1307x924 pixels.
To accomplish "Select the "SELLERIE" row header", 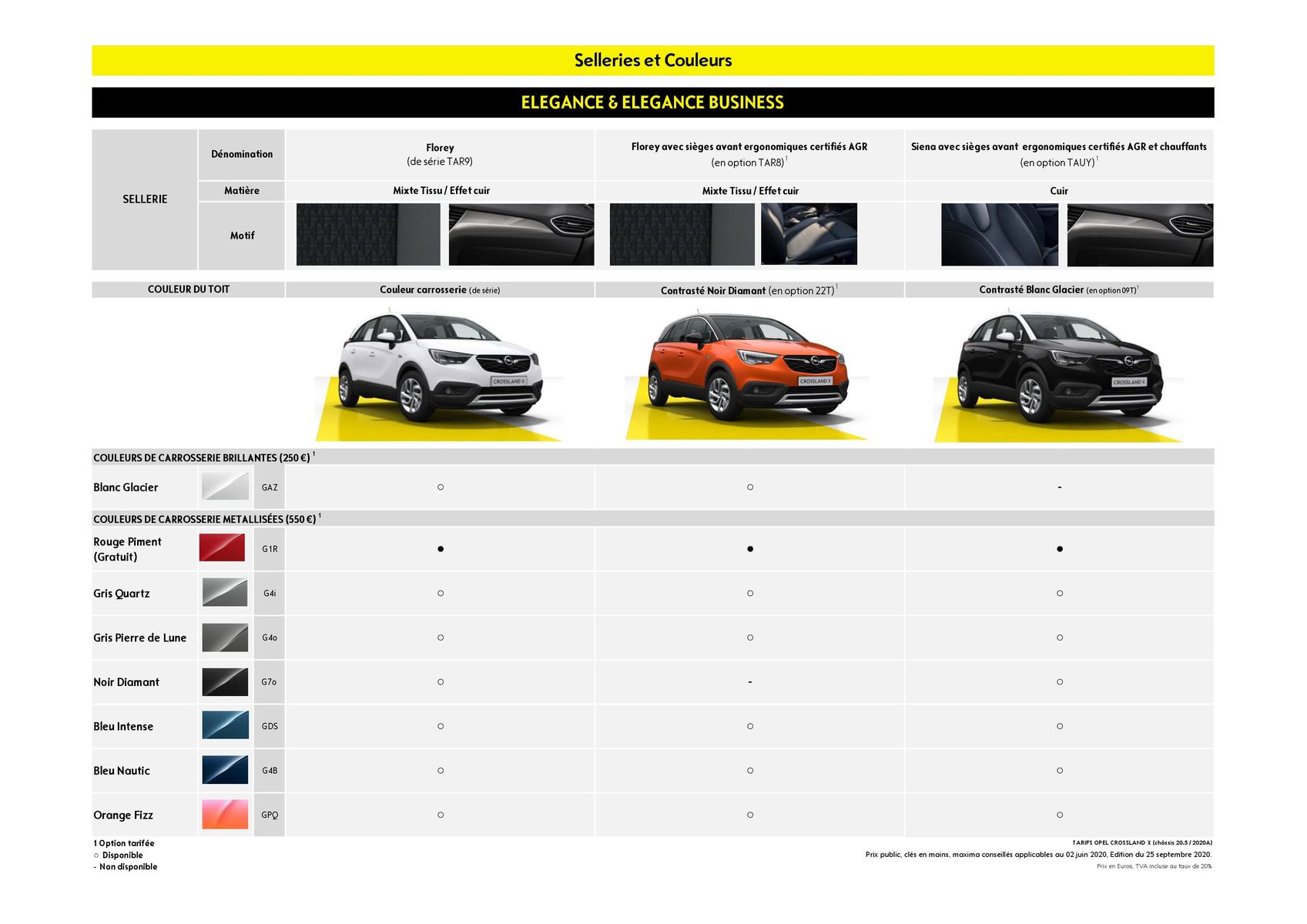I will [x=145, y=199].
